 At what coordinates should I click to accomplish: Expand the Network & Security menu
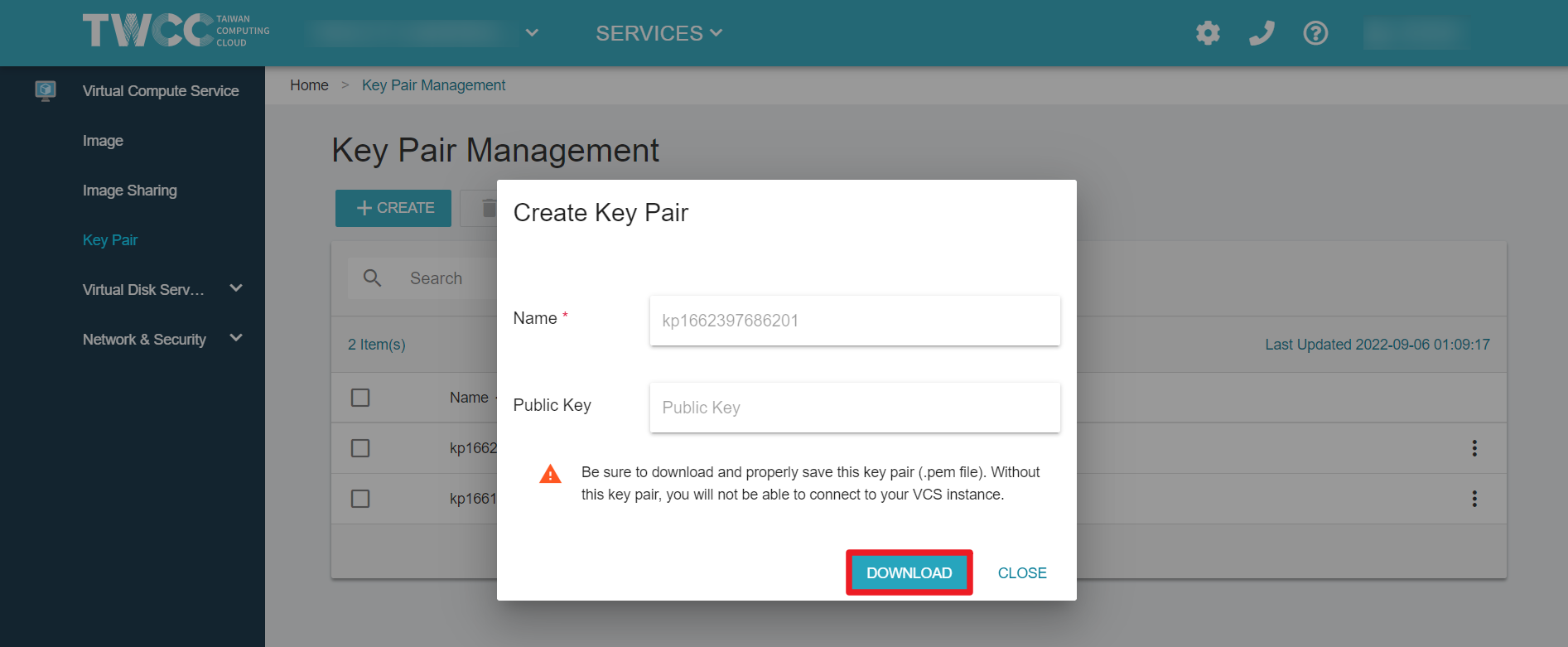click(236, 338)
